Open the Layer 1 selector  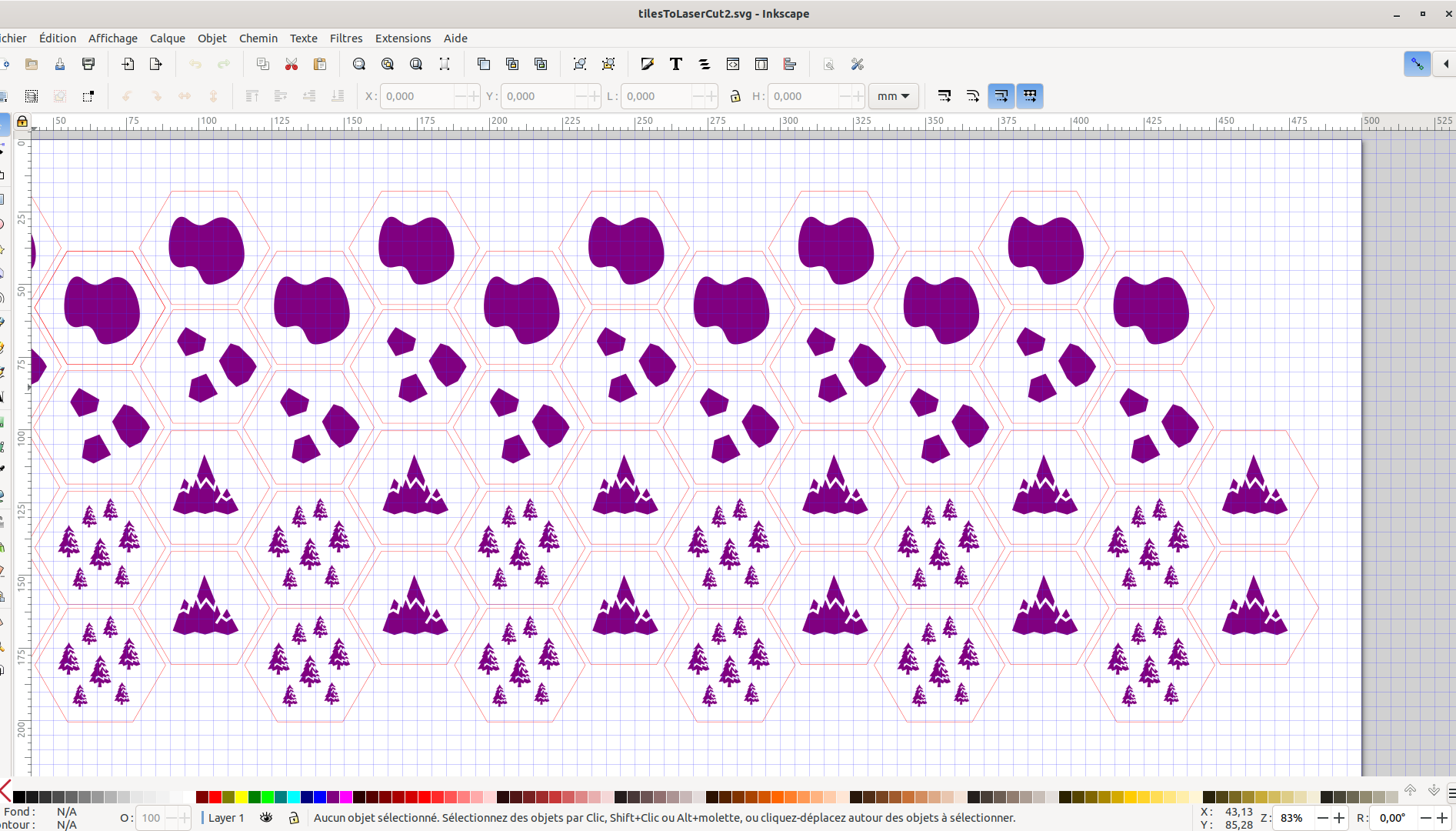coord(226,817)
